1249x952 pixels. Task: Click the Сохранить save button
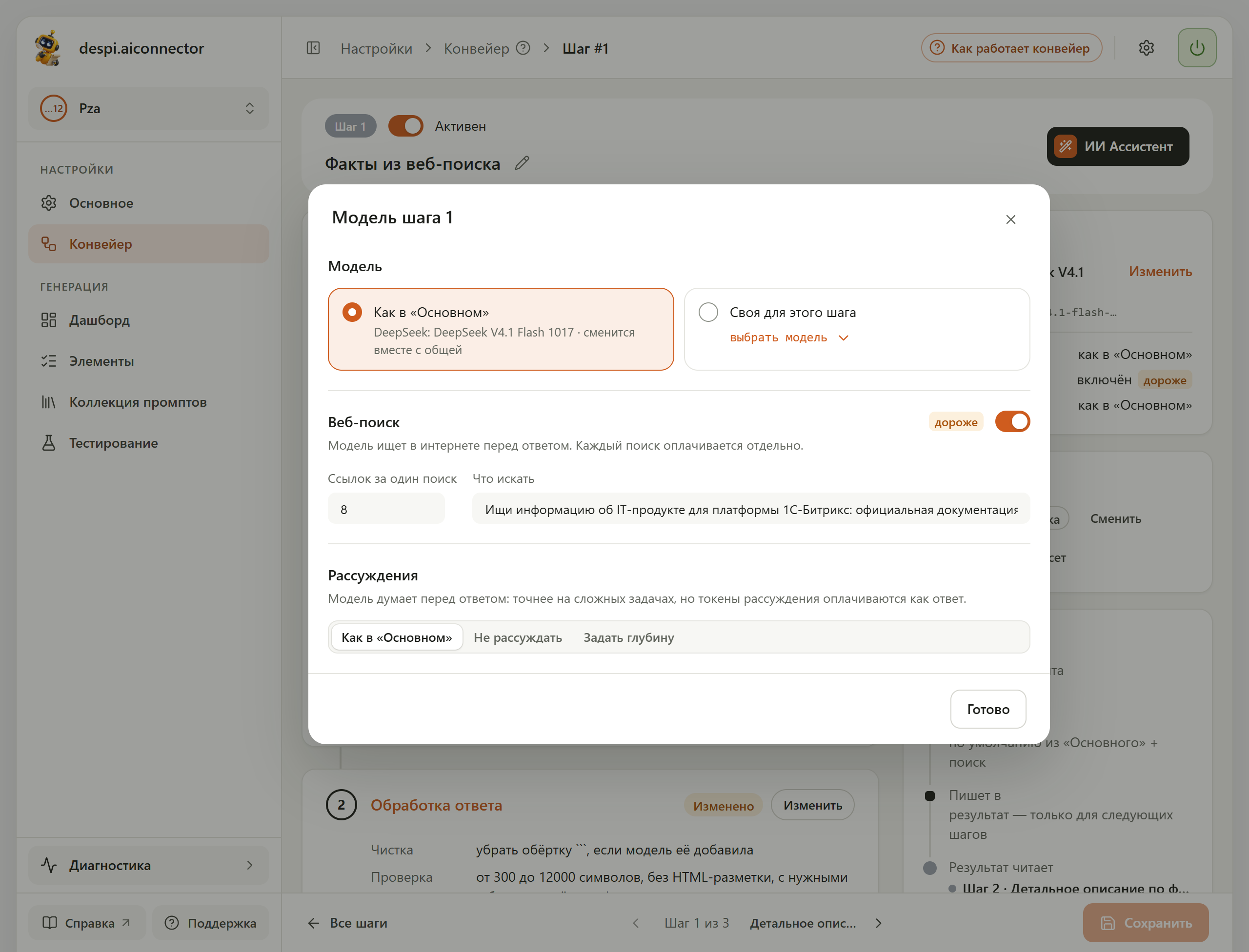[x=1145, y=923]
